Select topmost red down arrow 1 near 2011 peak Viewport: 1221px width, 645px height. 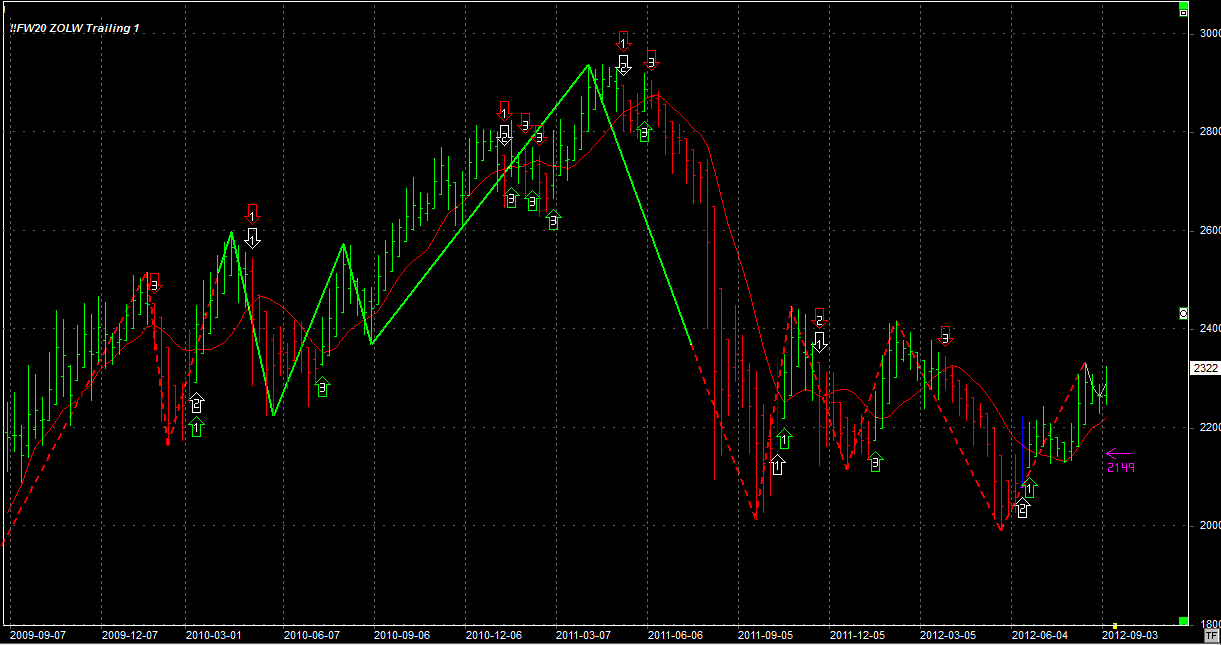coord(623,41)
